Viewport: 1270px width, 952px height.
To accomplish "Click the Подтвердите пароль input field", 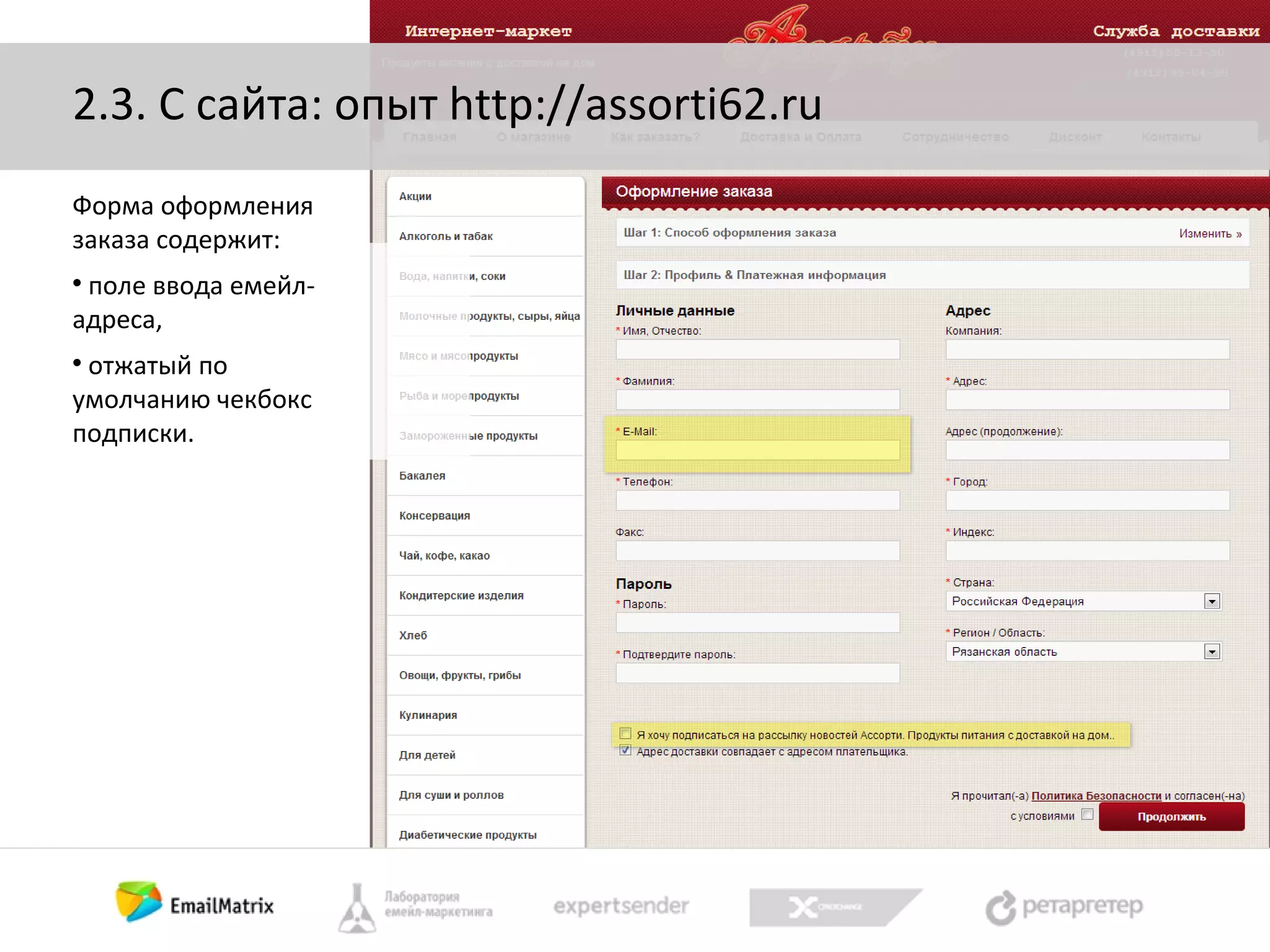I will coord(758,673).
